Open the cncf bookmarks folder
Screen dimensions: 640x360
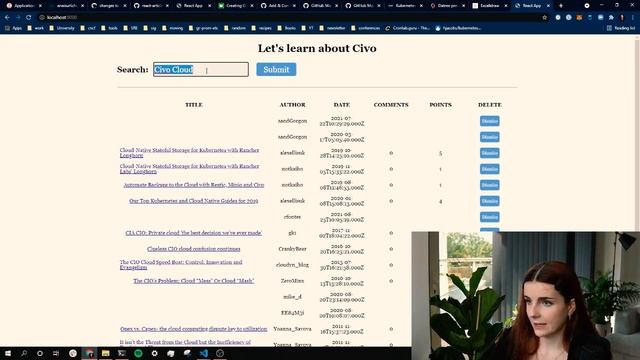[x=88, y=28]
